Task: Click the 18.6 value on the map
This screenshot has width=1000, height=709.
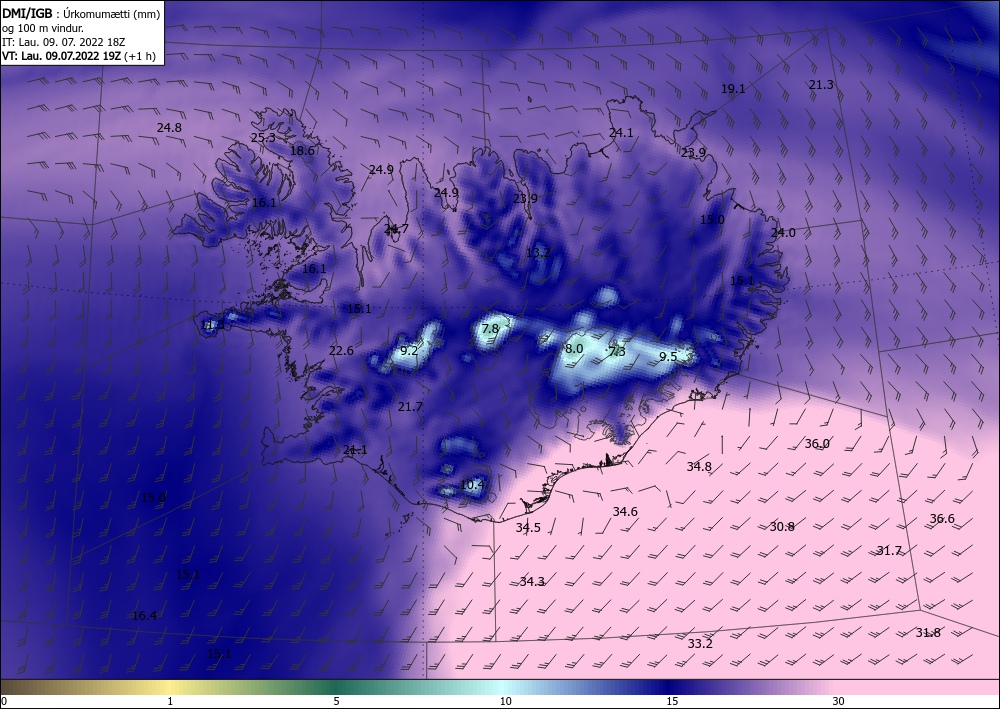Action: click(x=302, y=151)
